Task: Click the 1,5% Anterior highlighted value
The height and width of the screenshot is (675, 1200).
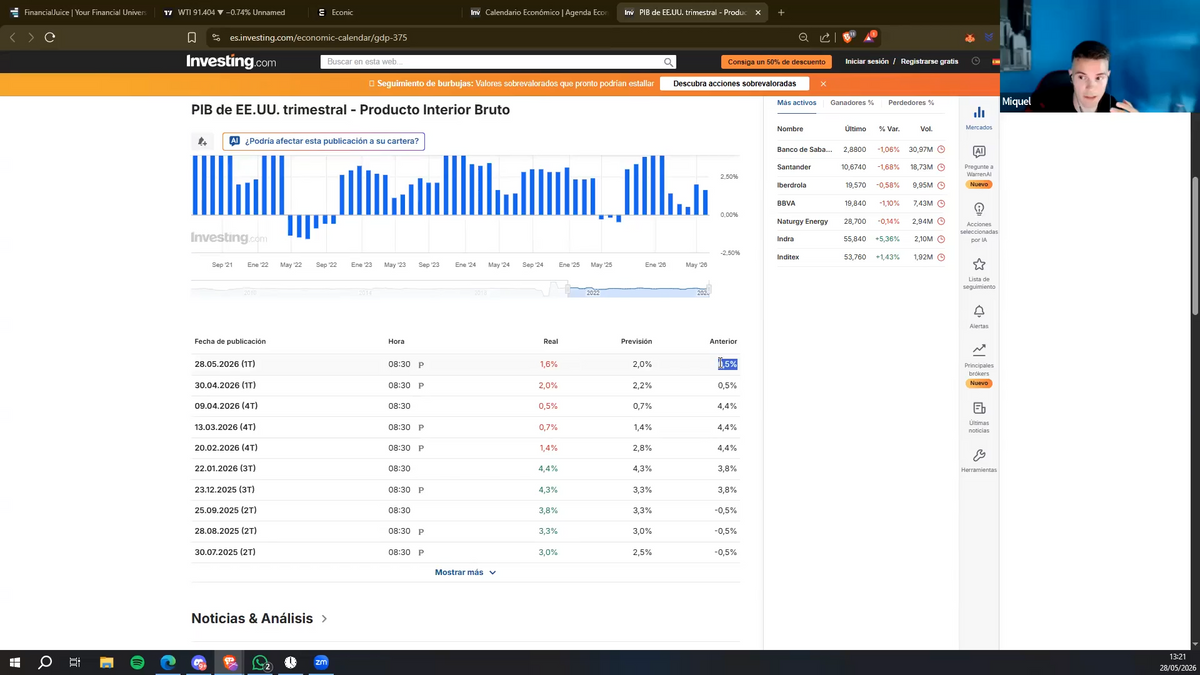Action: tap(728, 364)
